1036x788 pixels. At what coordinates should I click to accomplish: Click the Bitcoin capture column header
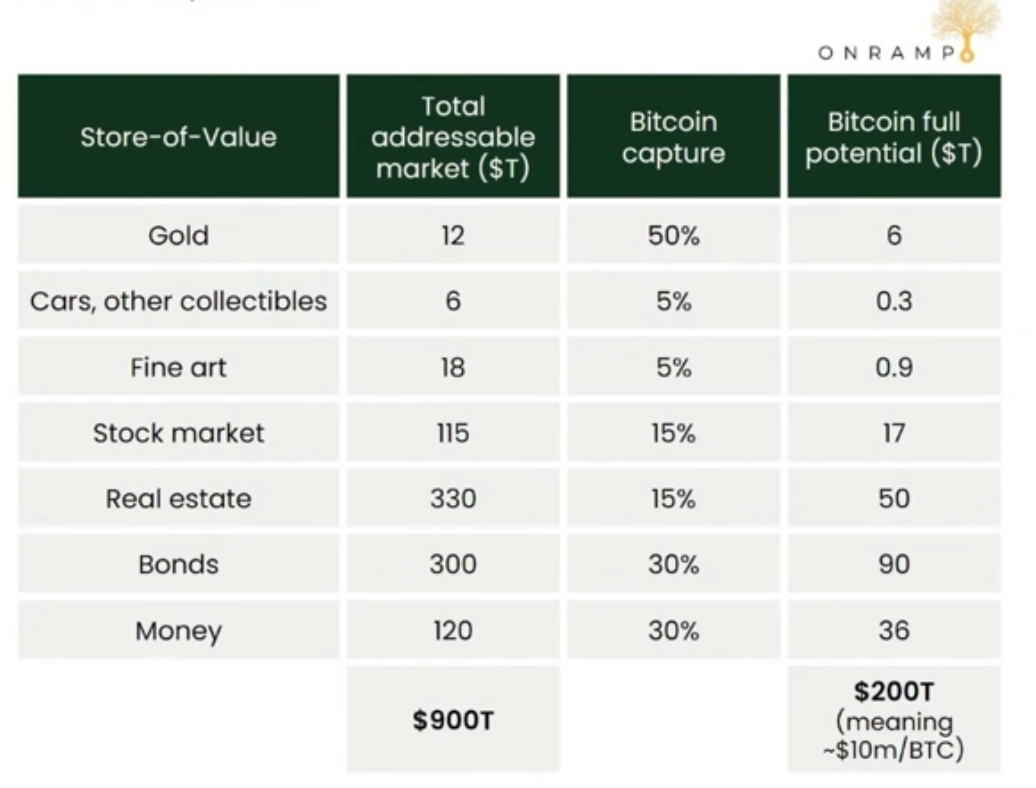point(673,137)
